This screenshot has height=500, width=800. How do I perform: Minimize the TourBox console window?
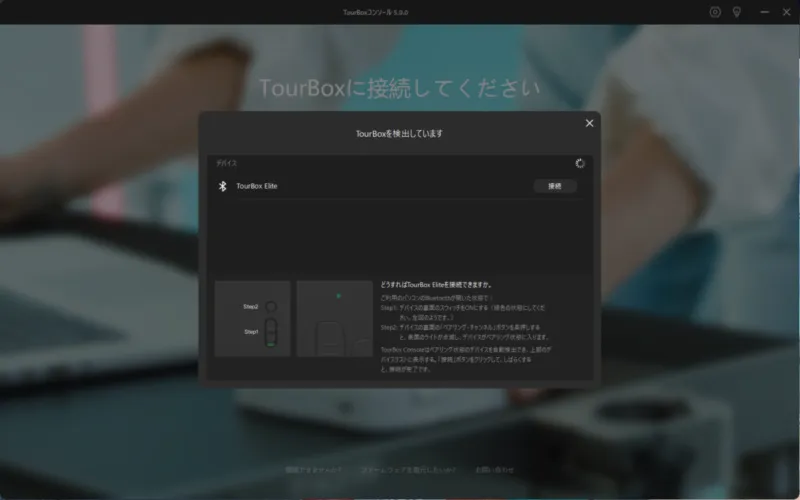(x=764, y=12)
